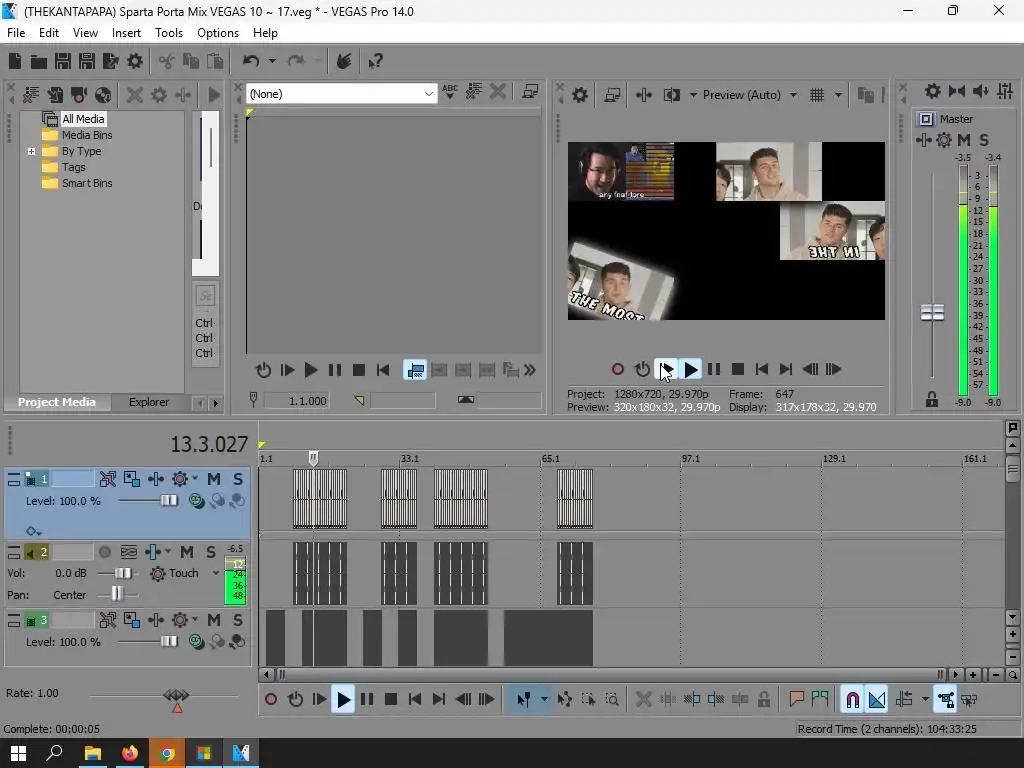Create a new project with toolbar icon
The width and height of the screenshot is (1024, 768).
(x=15, y=61)
